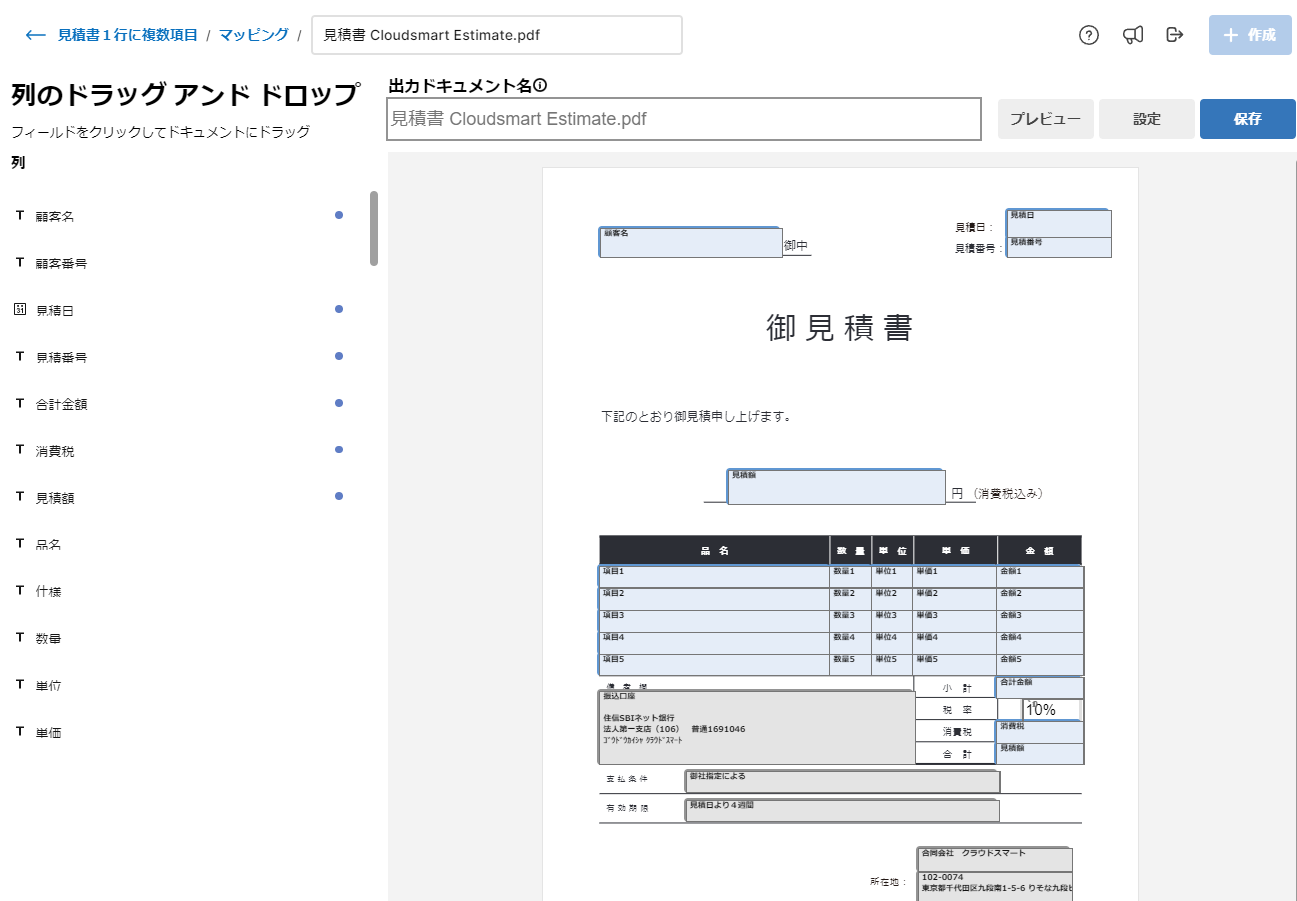The width and height of the screenshot is (1297, 901).
Task: Open the 見積書１行に複数項目 breadcrumb link
Action: click(128, 35)
